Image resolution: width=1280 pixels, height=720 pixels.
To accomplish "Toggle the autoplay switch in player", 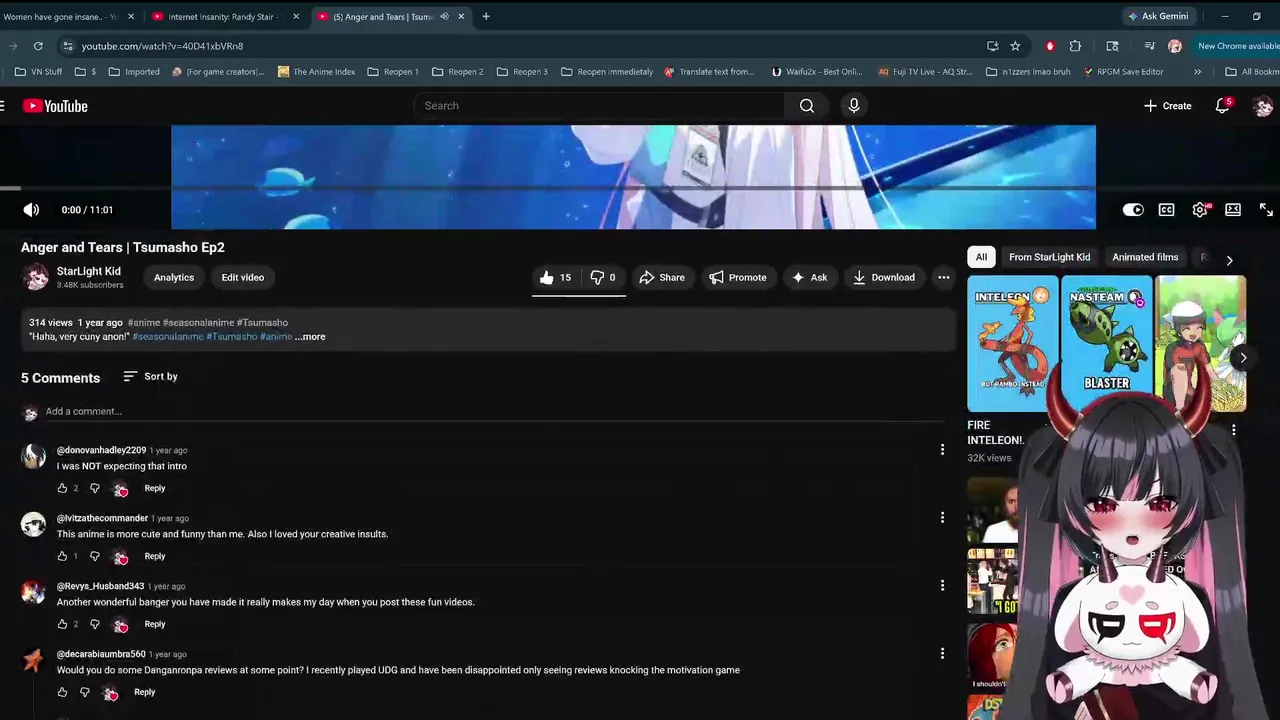I will click(1133, 210).
